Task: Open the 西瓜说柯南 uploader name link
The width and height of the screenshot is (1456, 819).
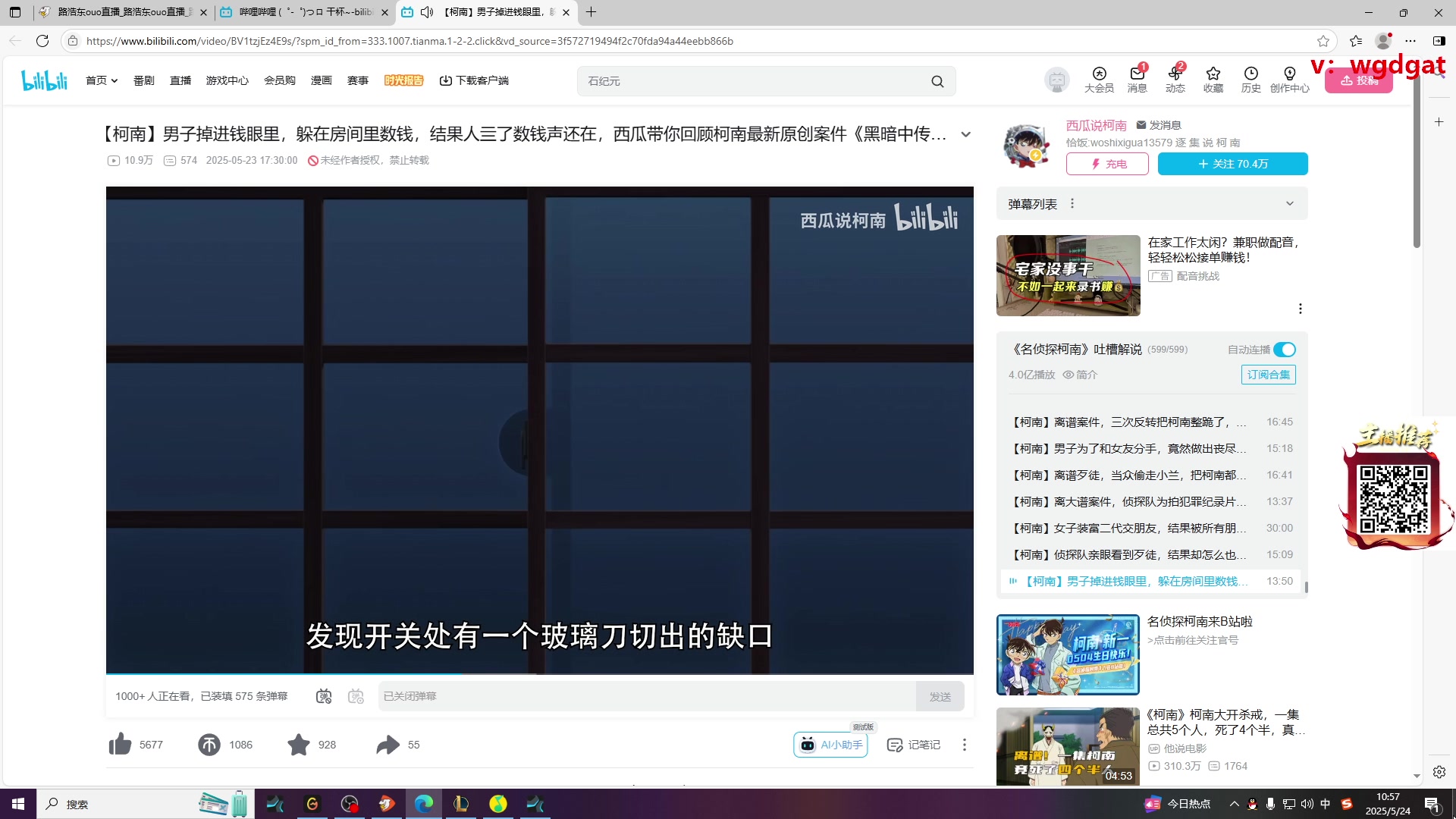Action: tap(1096, 125)
